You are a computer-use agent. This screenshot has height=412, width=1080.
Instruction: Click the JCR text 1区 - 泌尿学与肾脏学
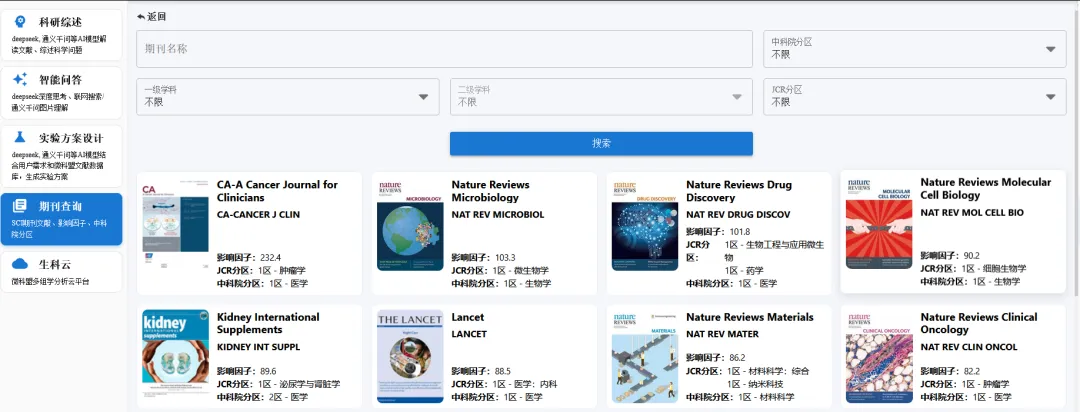point(299,384)
